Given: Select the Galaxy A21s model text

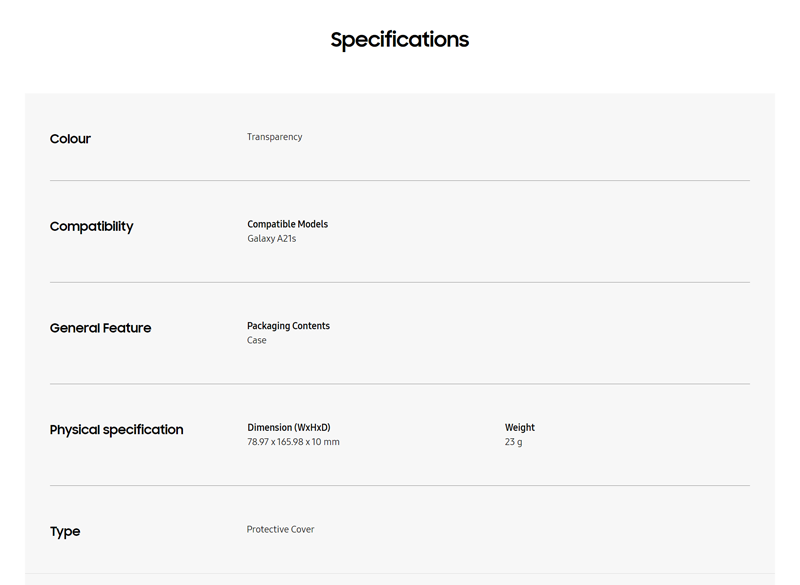Looking at the screenshot, I should click(271, 239).
